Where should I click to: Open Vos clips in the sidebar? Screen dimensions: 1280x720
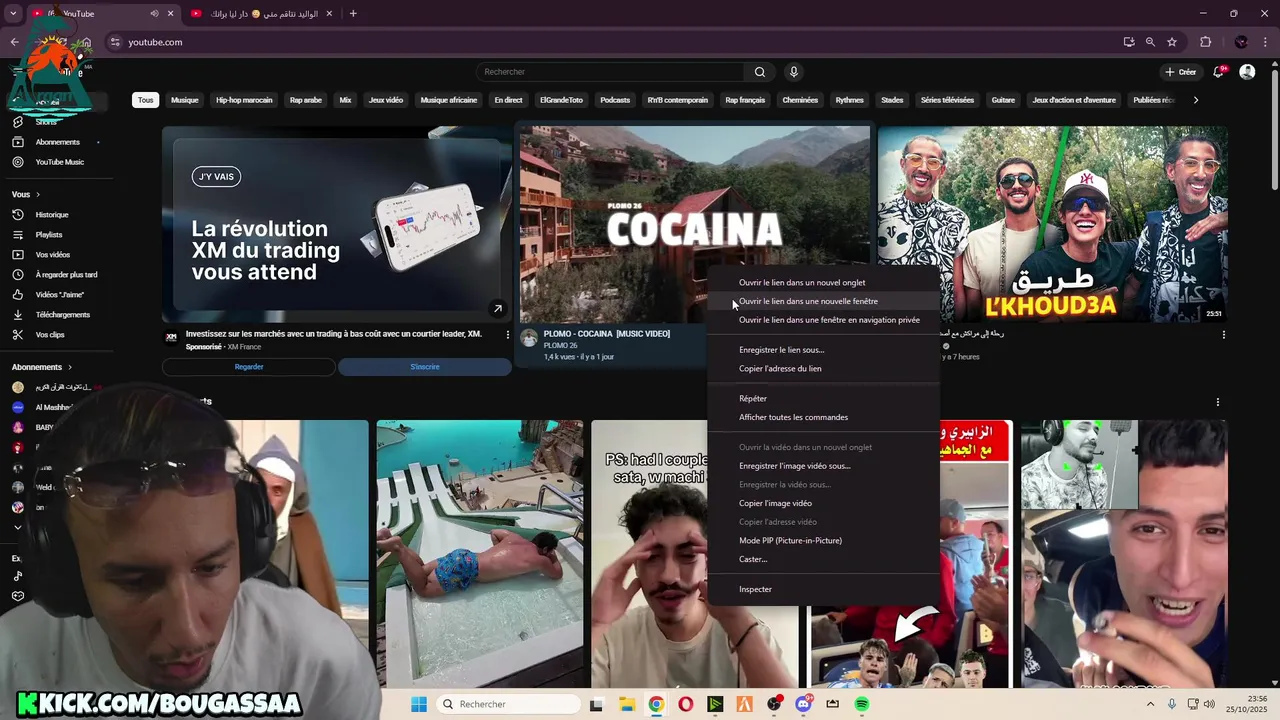pos(50,335)
